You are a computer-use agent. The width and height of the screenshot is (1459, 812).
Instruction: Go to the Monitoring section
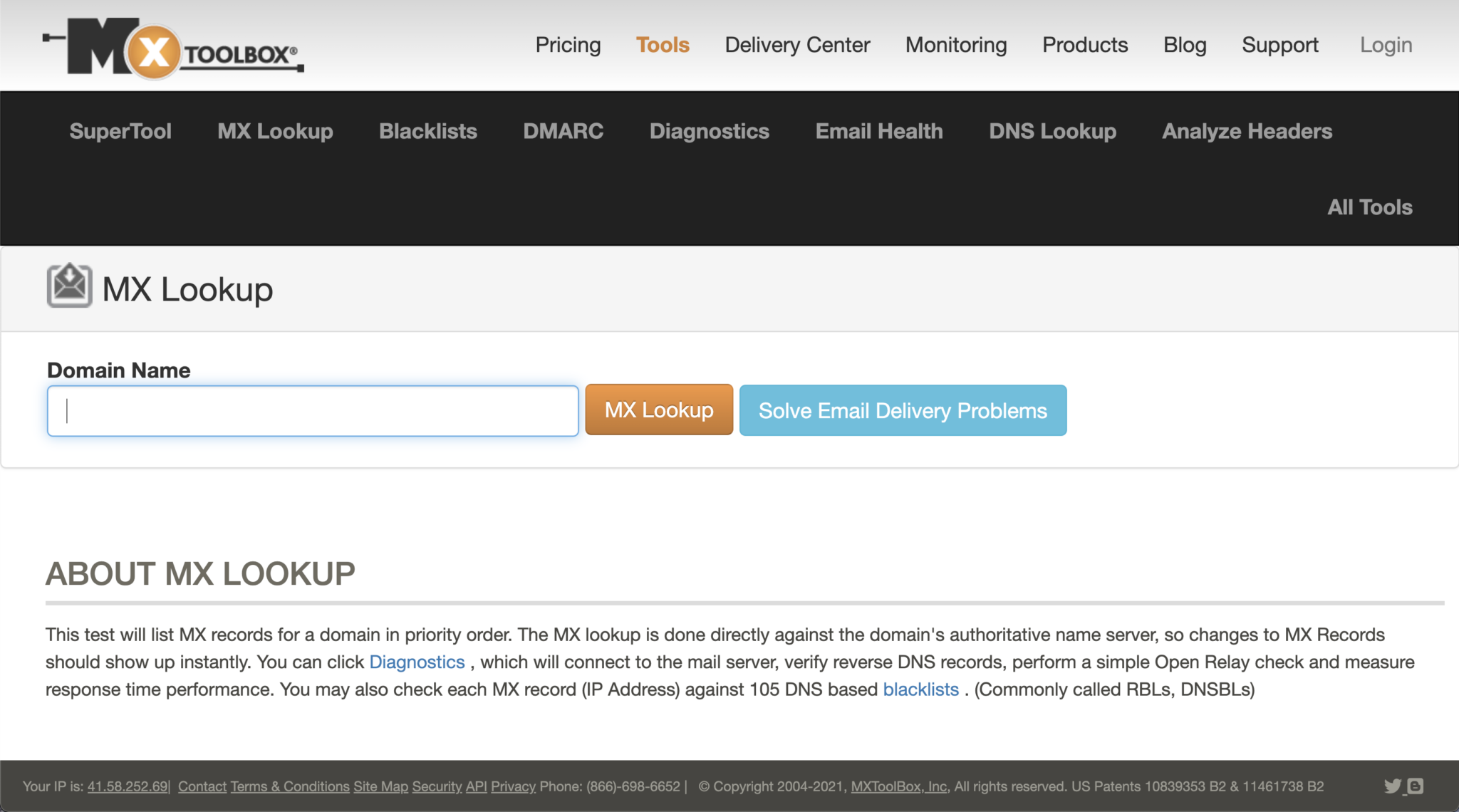pyautogui.click(x=955, y=44)
